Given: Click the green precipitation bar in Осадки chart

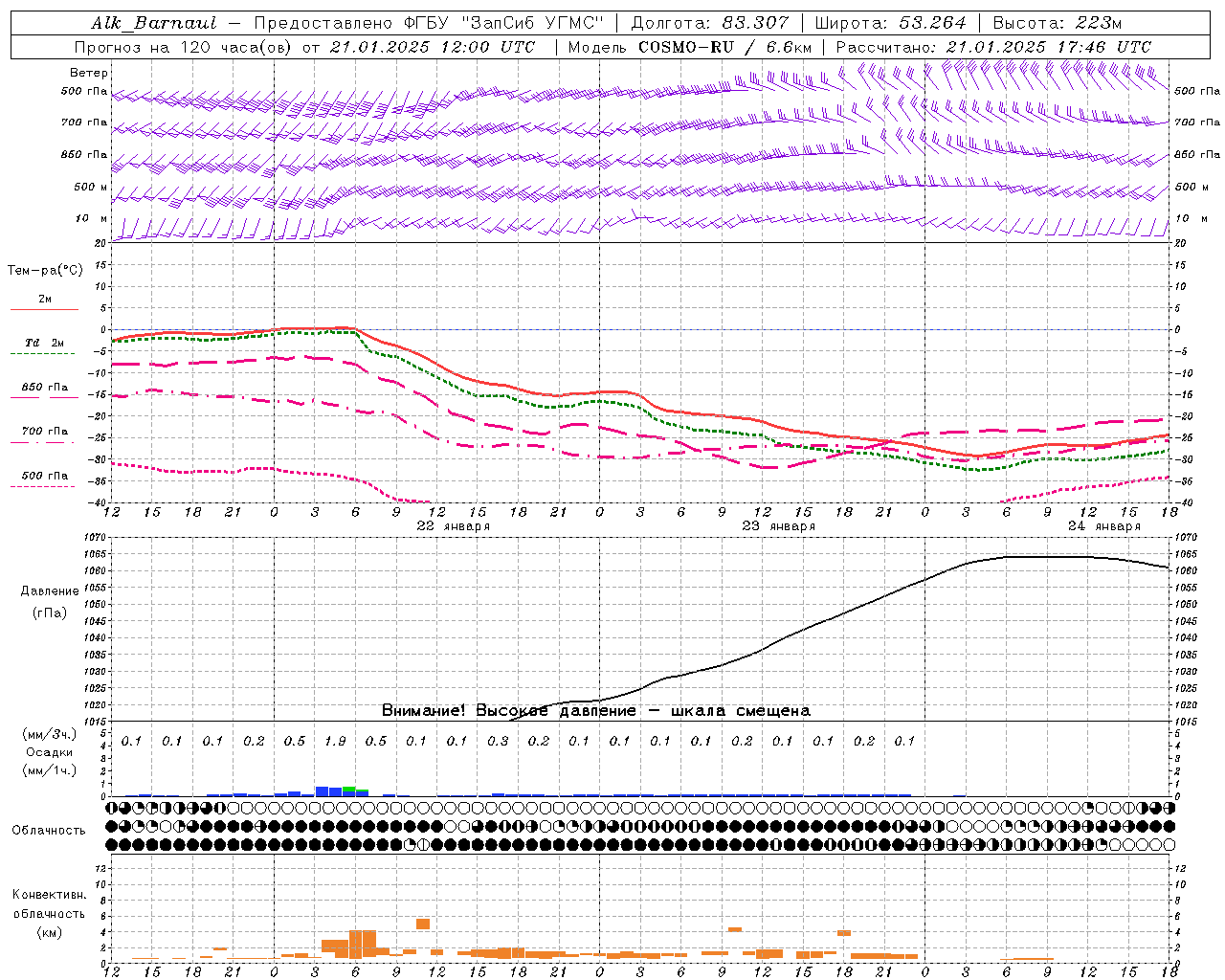Looking at the screenshot, I should click(348, 789).
